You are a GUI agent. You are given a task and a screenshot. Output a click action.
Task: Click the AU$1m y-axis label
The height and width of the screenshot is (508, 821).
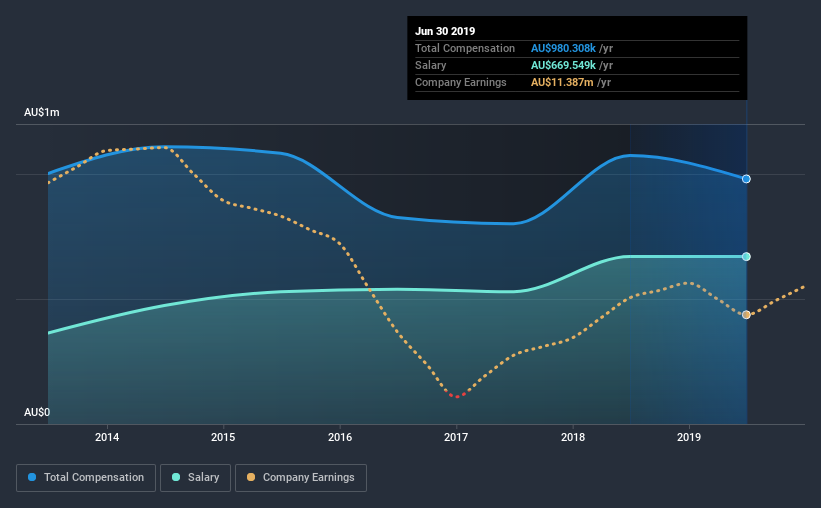coord(42,113)
